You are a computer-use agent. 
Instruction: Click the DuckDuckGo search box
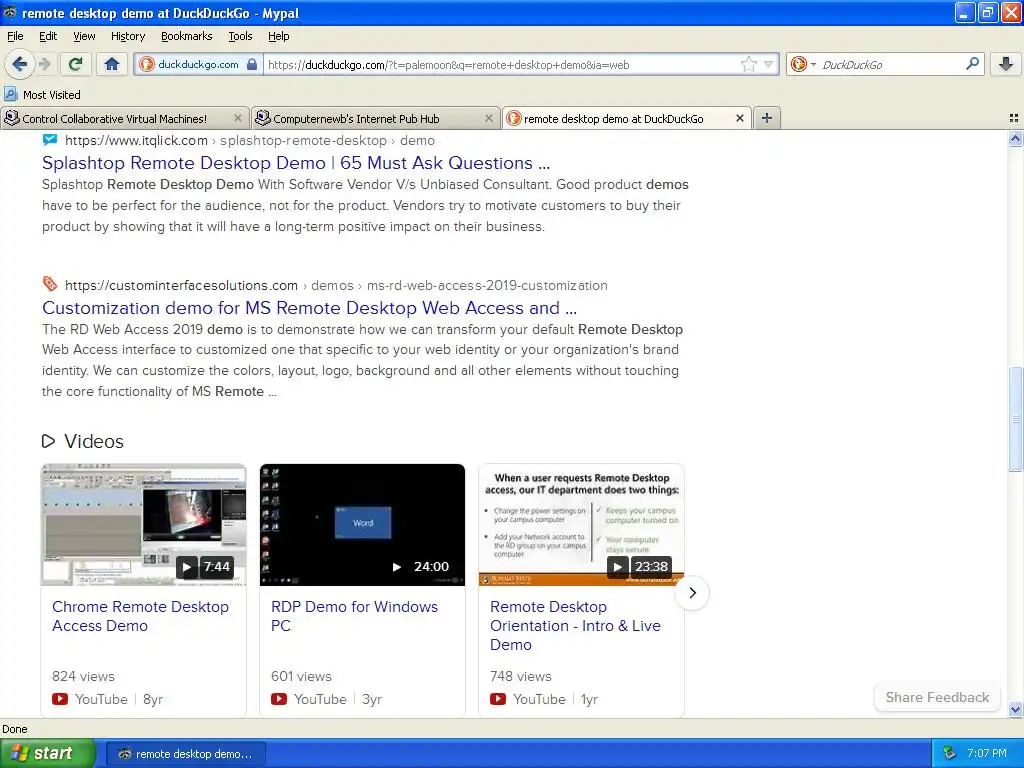click(x=890, y=64)
